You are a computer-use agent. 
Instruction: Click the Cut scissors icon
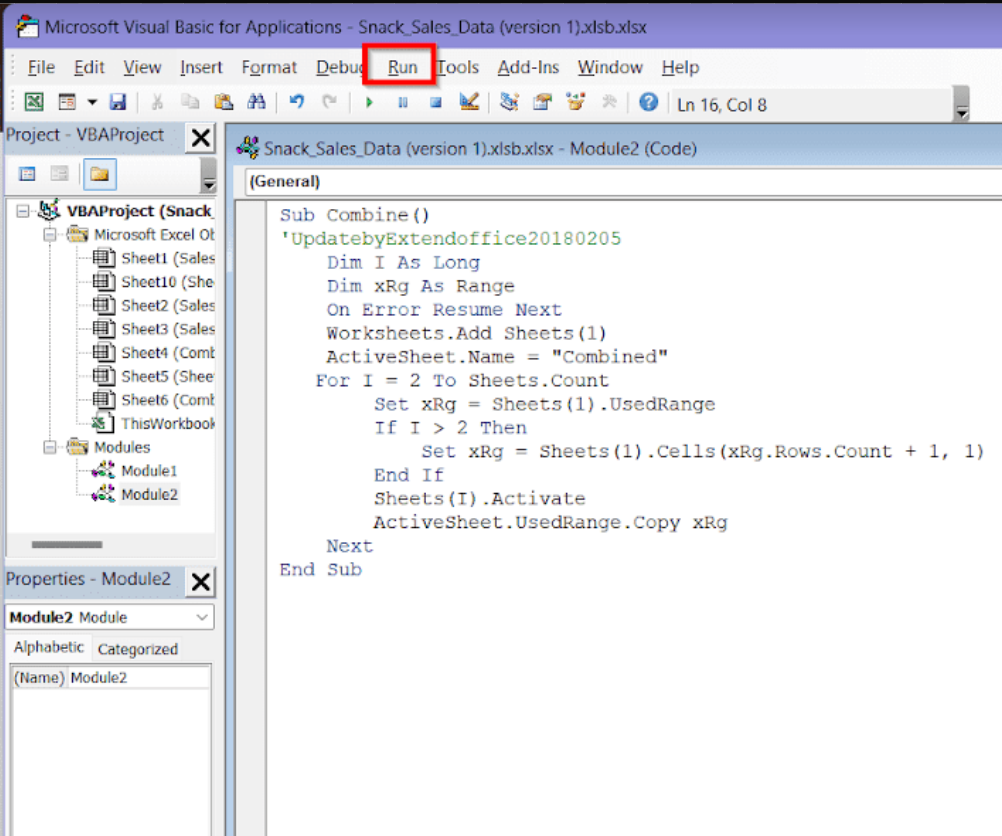[157, 102]
